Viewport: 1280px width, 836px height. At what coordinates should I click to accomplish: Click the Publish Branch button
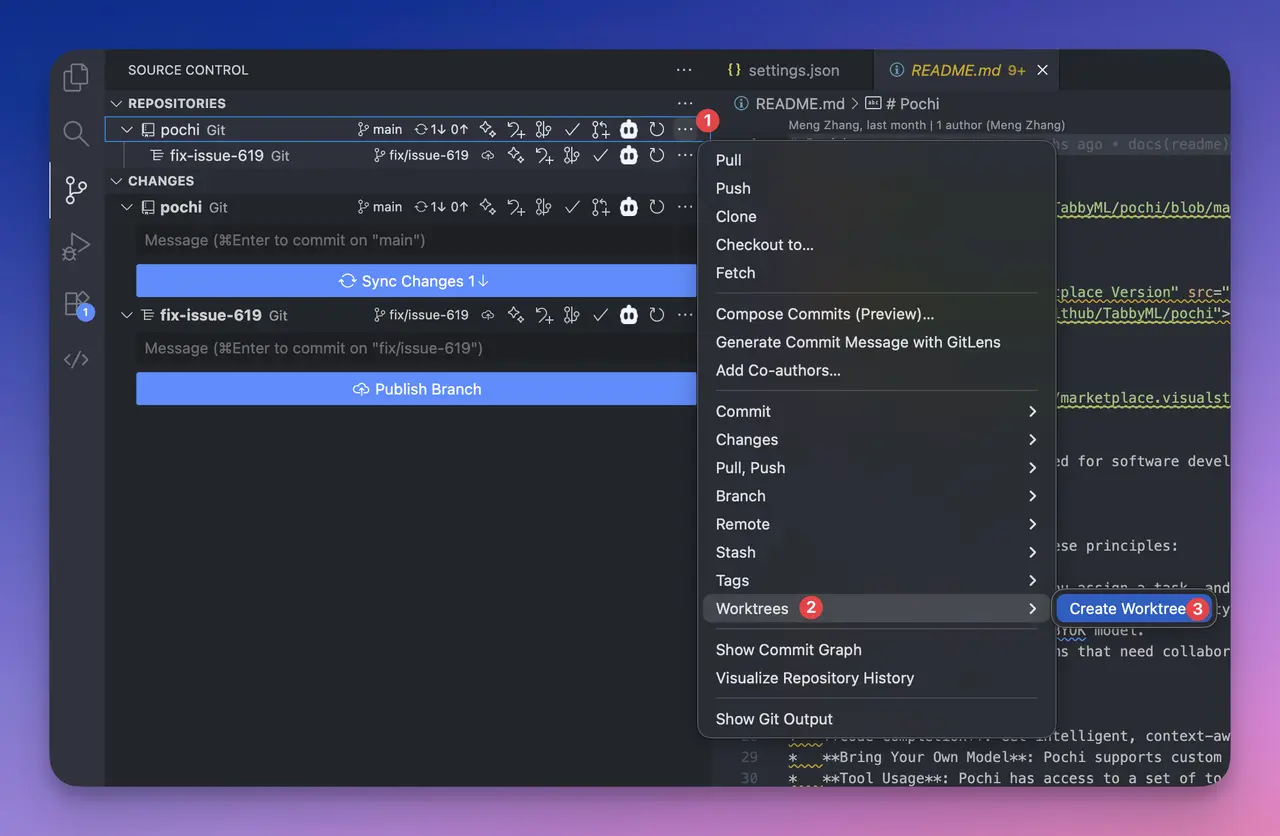pyautogui.click(x=416, y=389)
